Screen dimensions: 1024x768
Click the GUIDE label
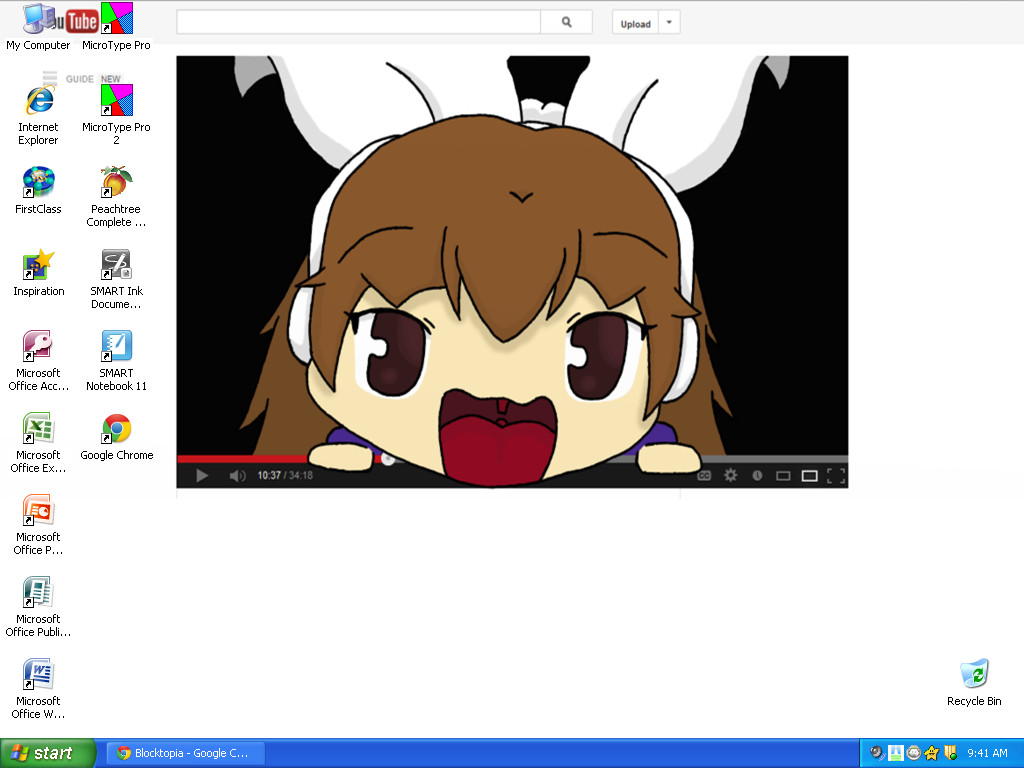tap(80, 79)
